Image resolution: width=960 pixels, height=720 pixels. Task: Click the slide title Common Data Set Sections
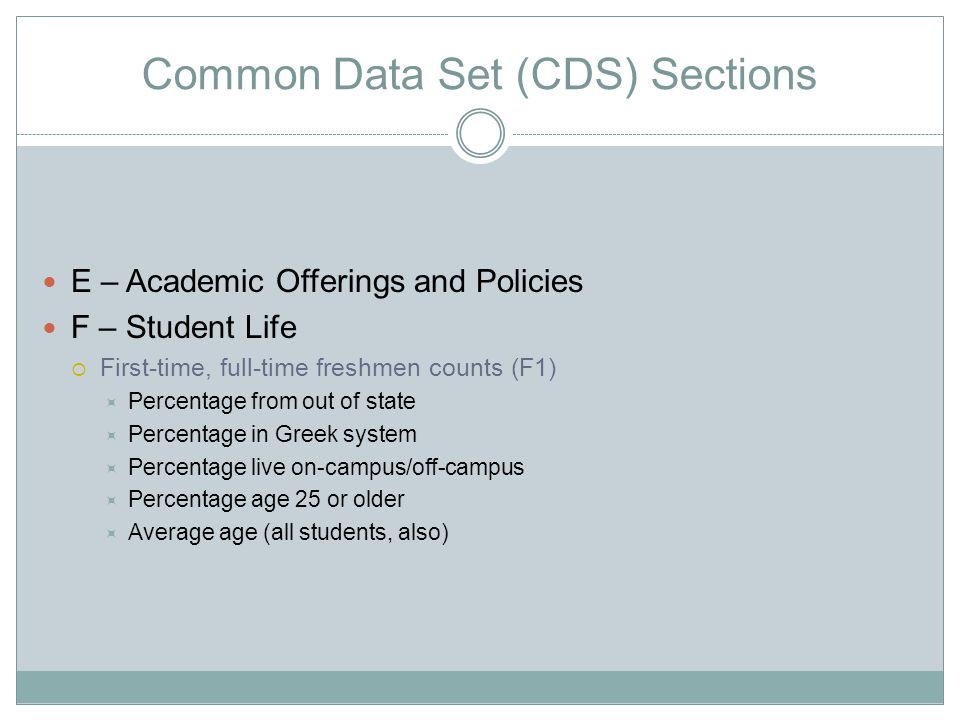[x=479, y=75]
